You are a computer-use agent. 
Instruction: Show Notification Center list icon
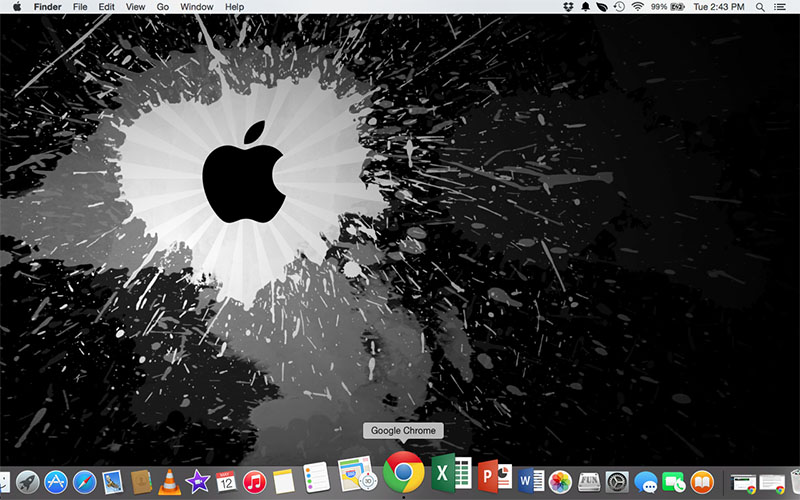click(x=781, y=7)
